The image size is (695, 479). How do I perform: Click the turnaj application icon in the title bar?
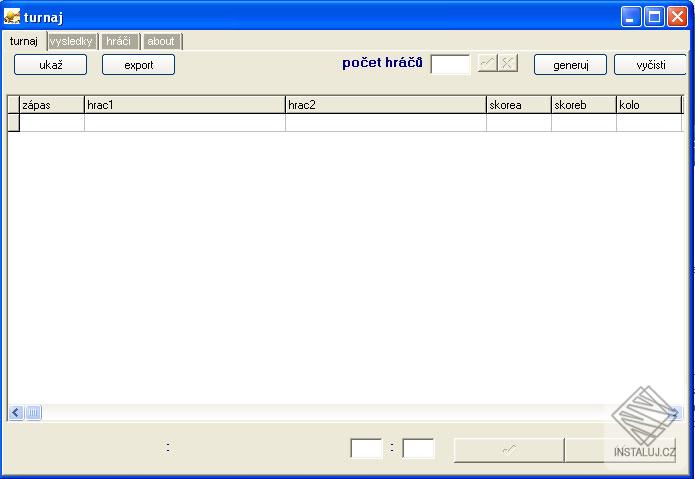(x=12, y=17)
